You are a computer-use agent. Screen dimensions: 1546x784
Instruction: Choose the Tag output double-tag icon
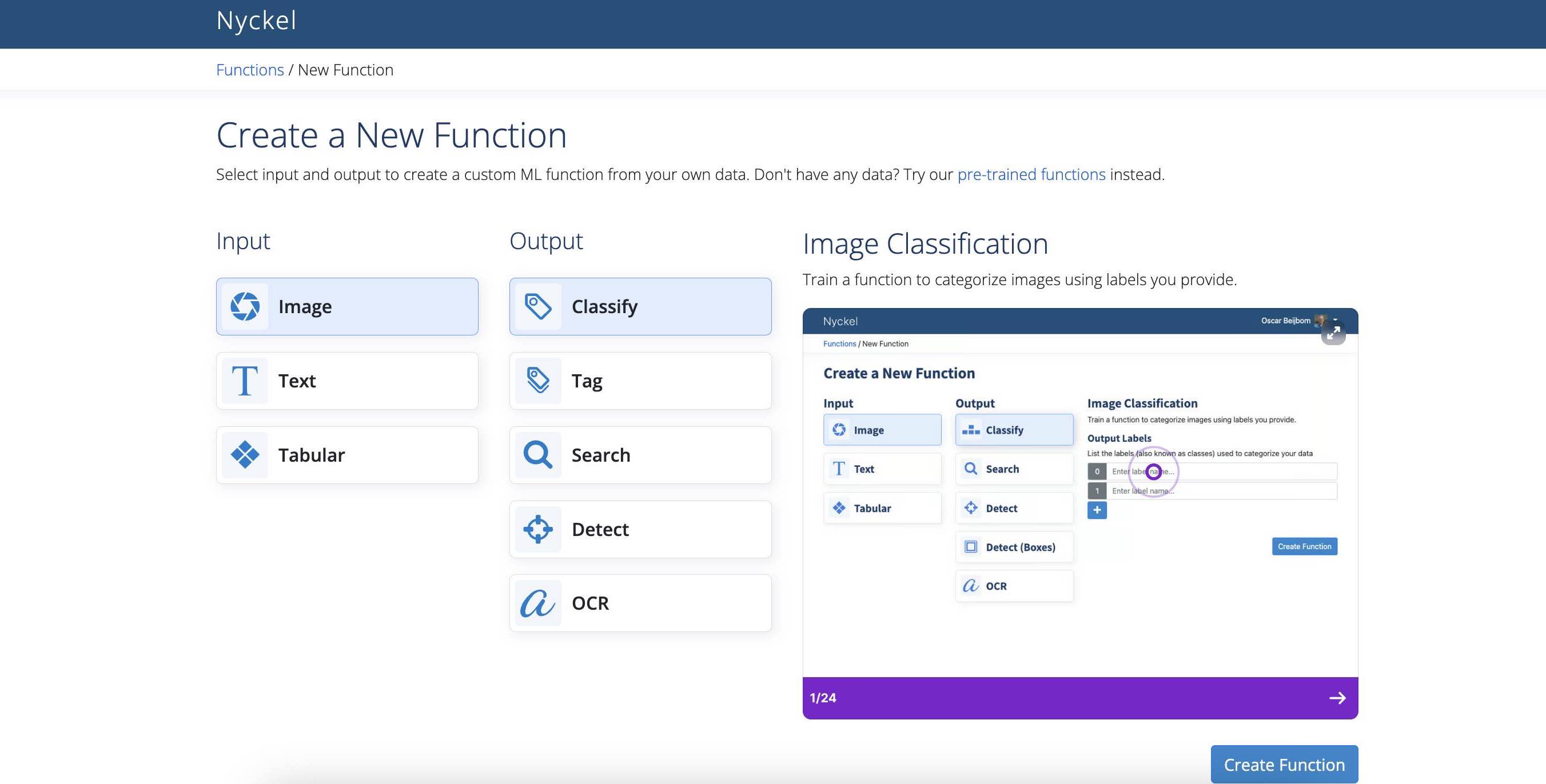click(538, 381)
